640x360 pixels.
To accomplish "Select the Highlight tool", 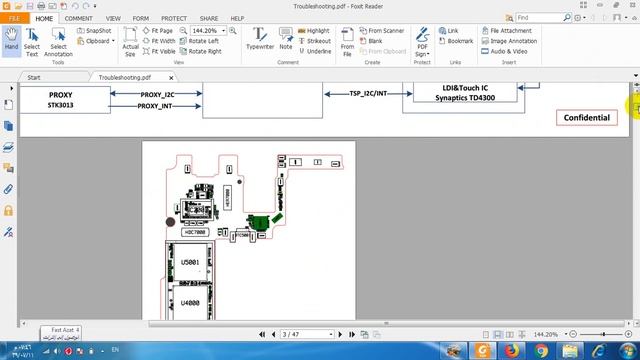I will click(x=313, y=31).
